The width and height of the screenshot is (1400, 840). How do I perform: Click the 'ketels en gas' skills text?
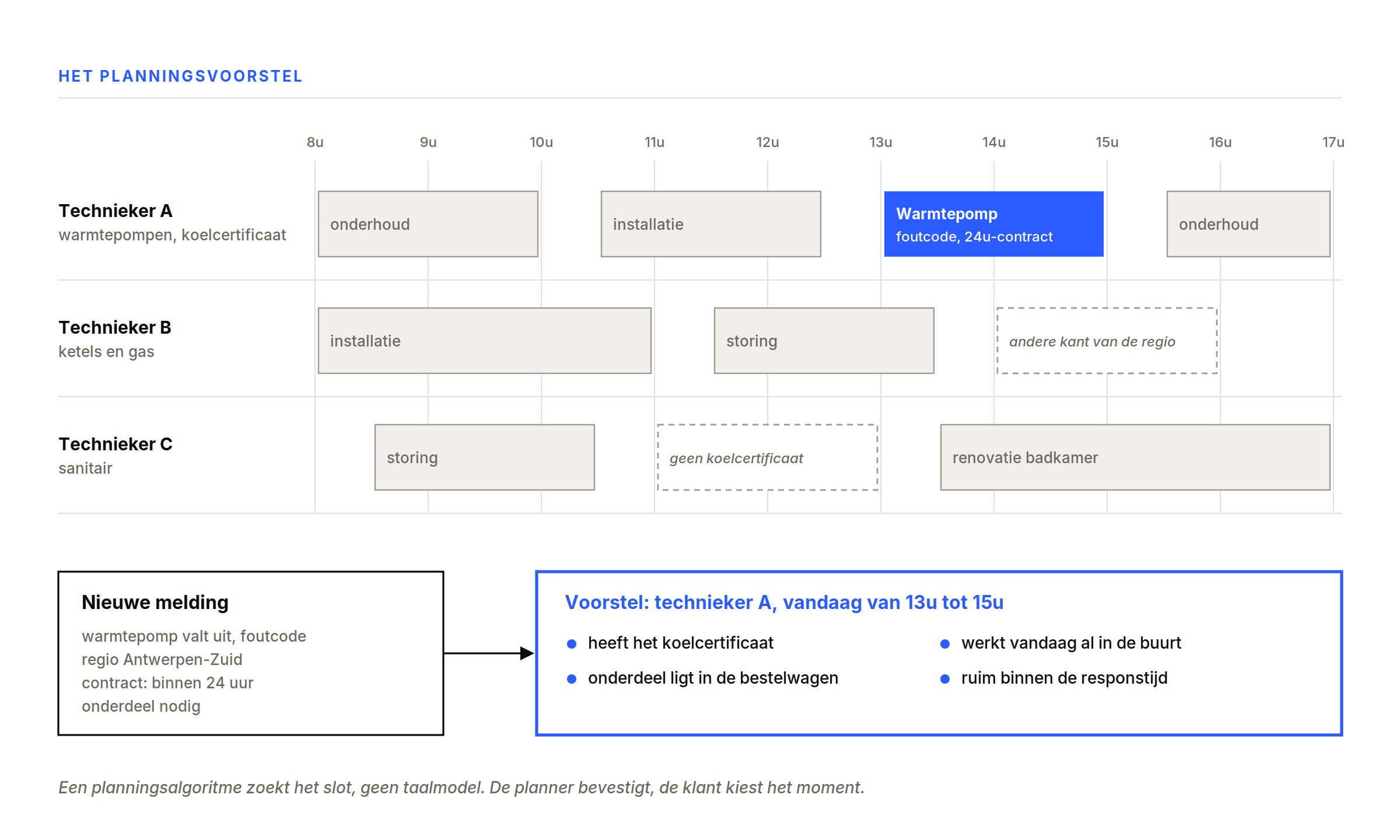pos(106,352)
